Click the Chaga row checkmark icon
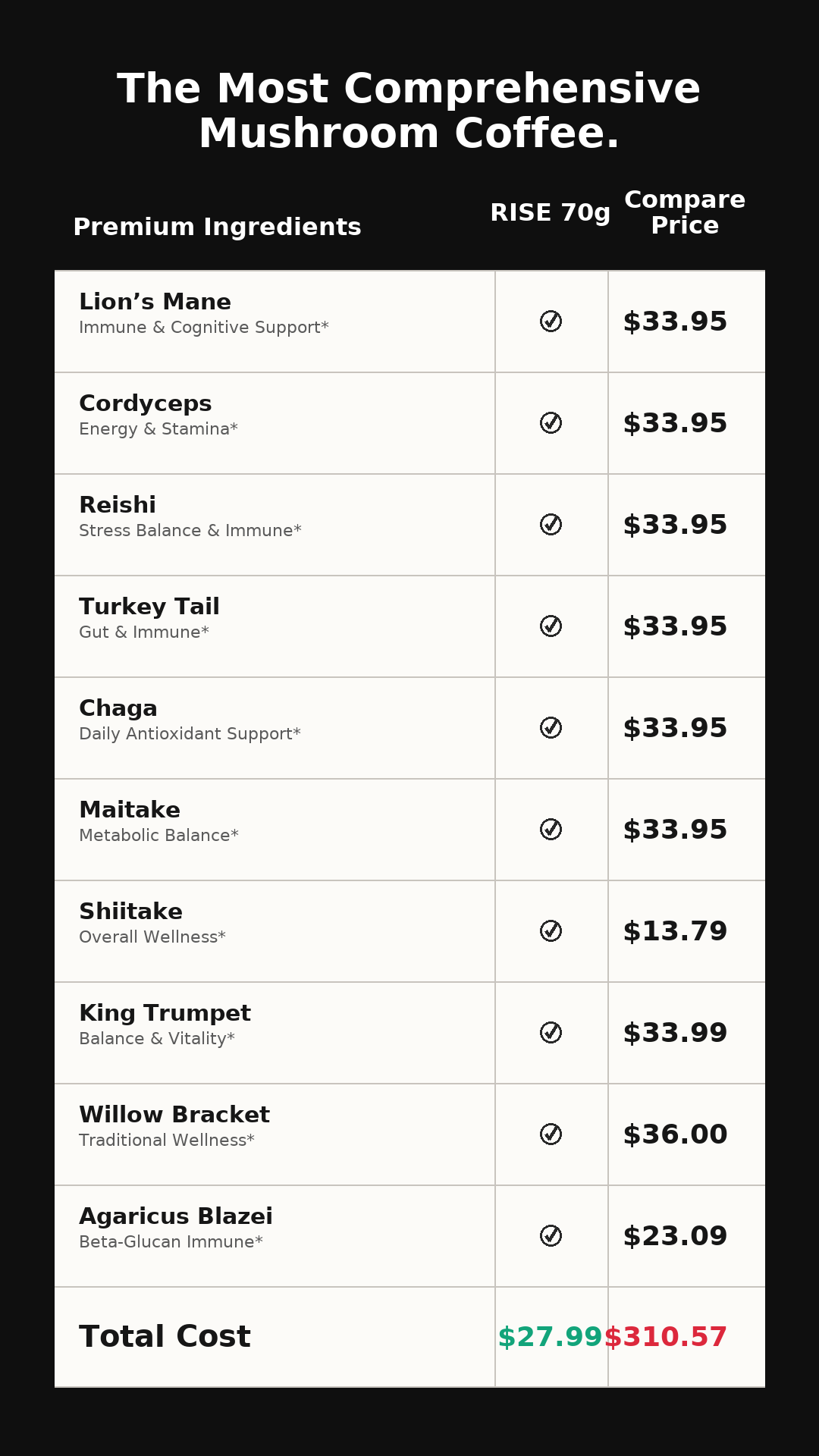This screenshot has width=819, height=1456. pos(551,728)
